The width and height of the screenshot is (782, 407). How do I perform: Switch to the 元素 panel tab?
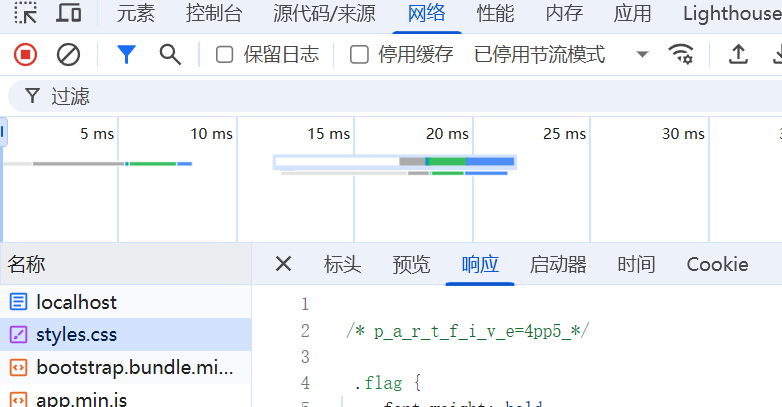[x=136, y=13]
